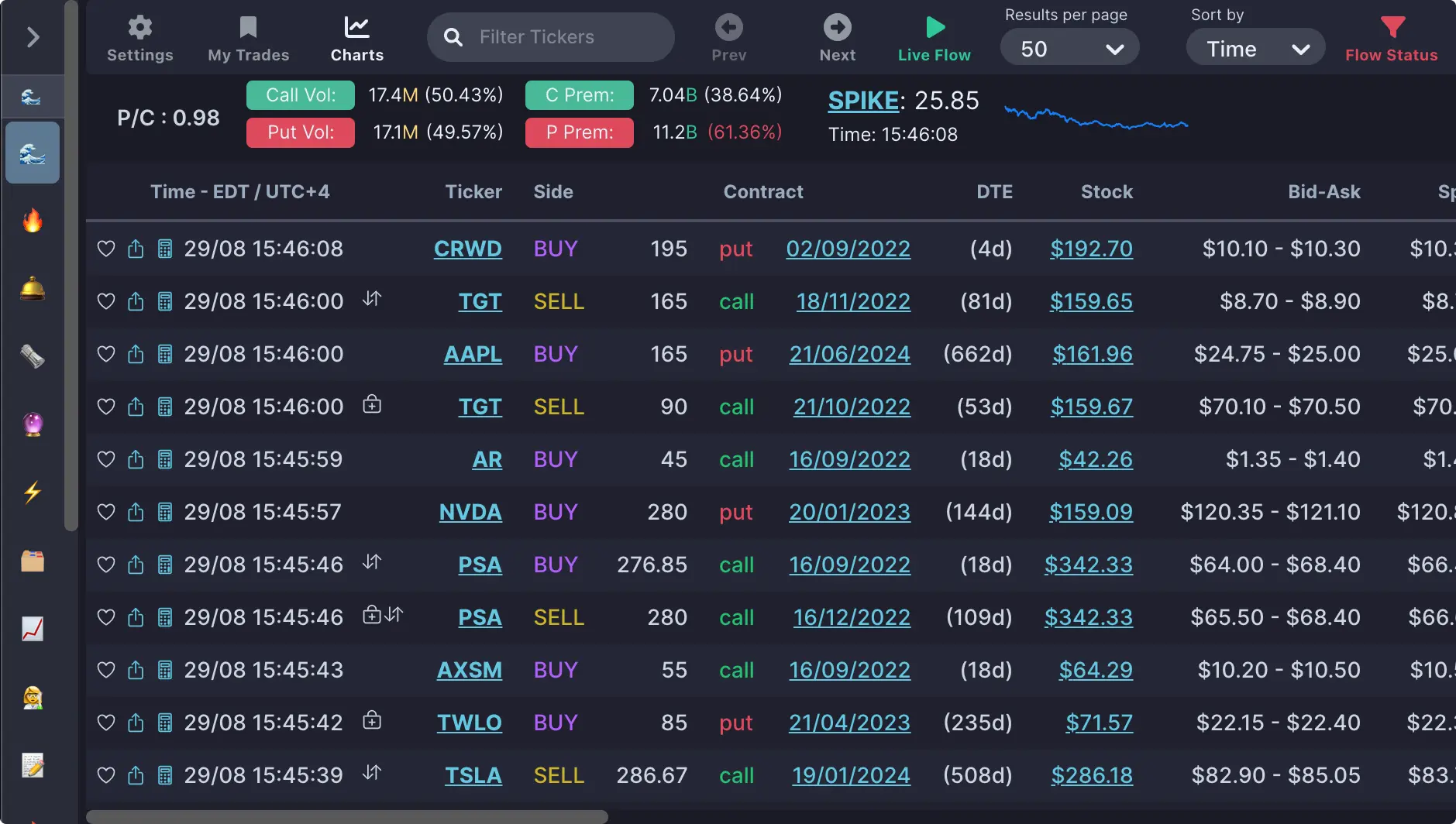
Task: Open Results per page dropdown
Action: pyautogui.click(x=1070, y=49)
